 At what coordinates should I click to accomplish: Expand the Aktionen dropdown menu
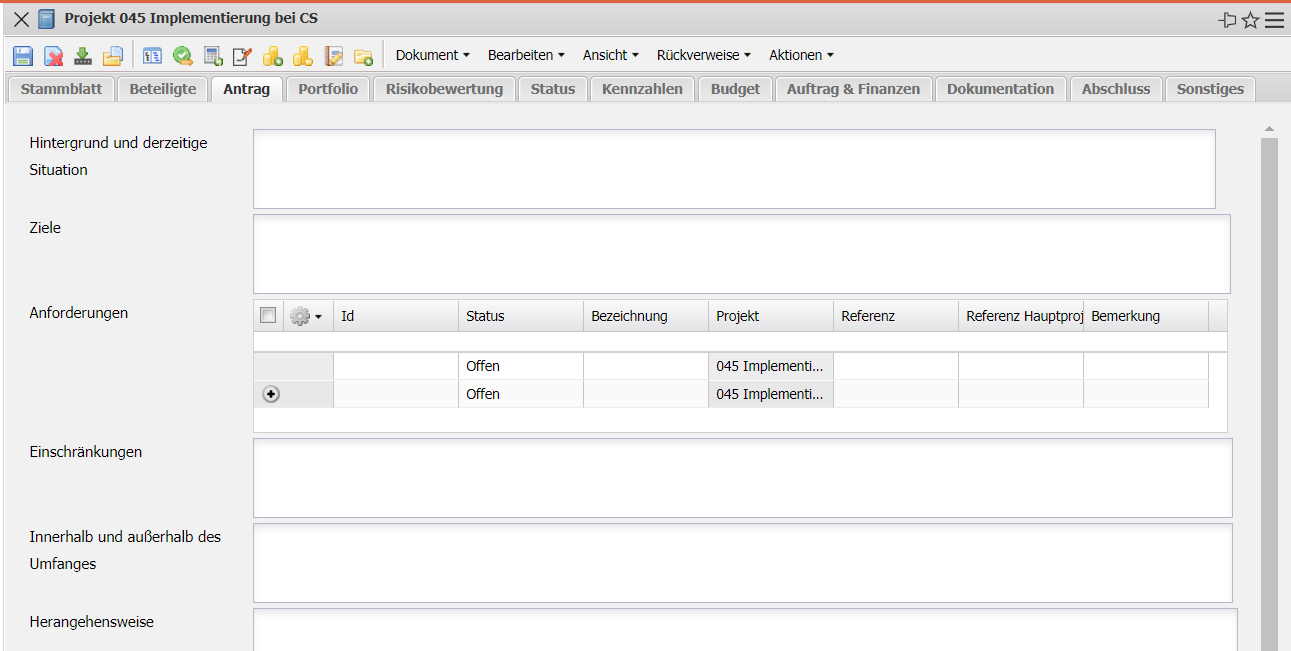pos(800,55)
